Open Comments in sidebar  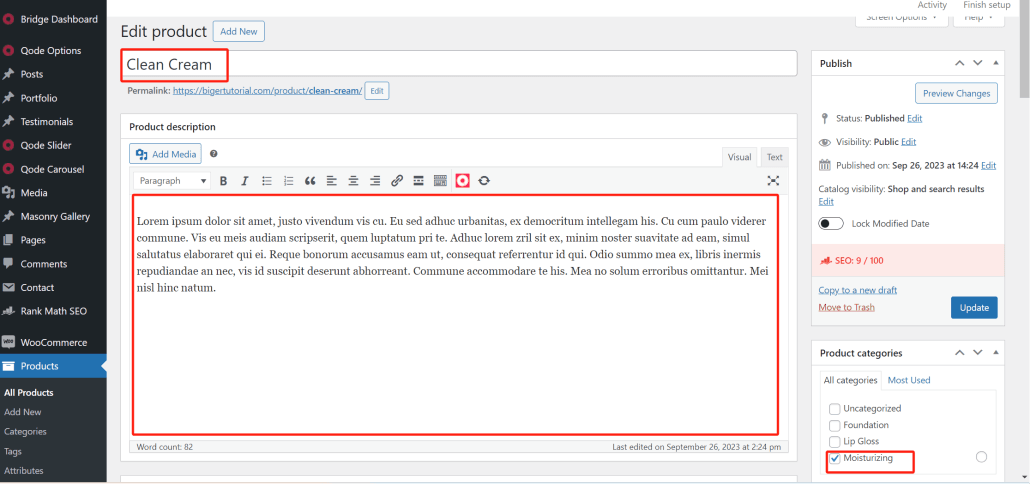[x=53, y=263]
